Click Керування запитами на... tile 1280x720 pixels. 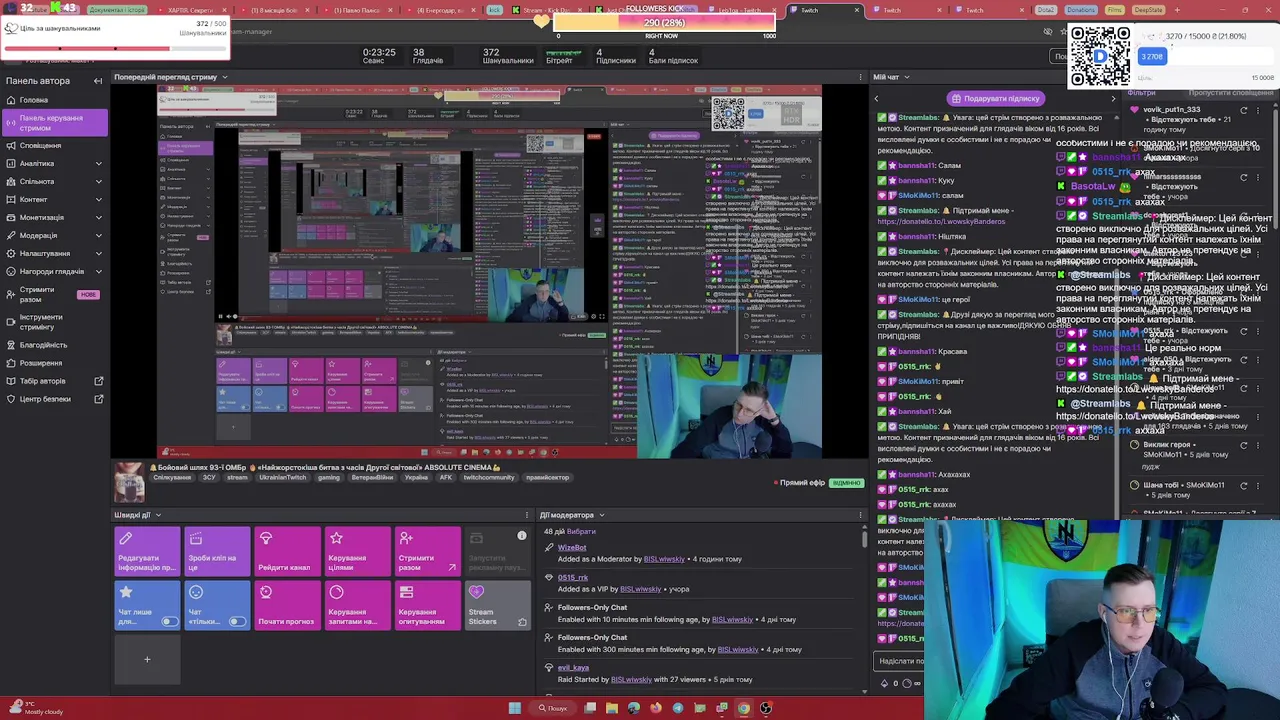(x=357, y=605)
